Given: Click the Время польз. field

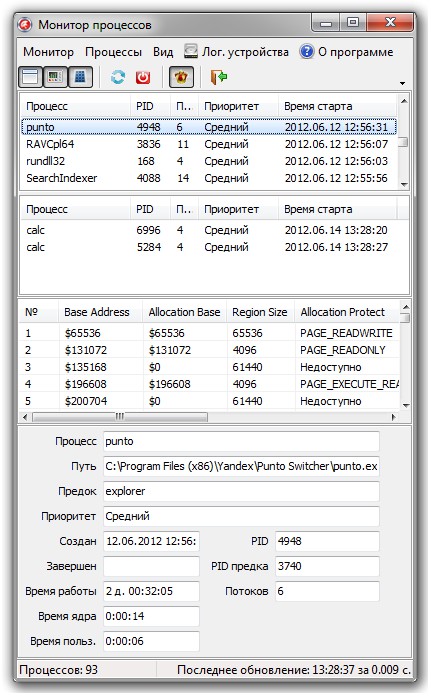Looking at the screenshot, I should click(151, 641).
